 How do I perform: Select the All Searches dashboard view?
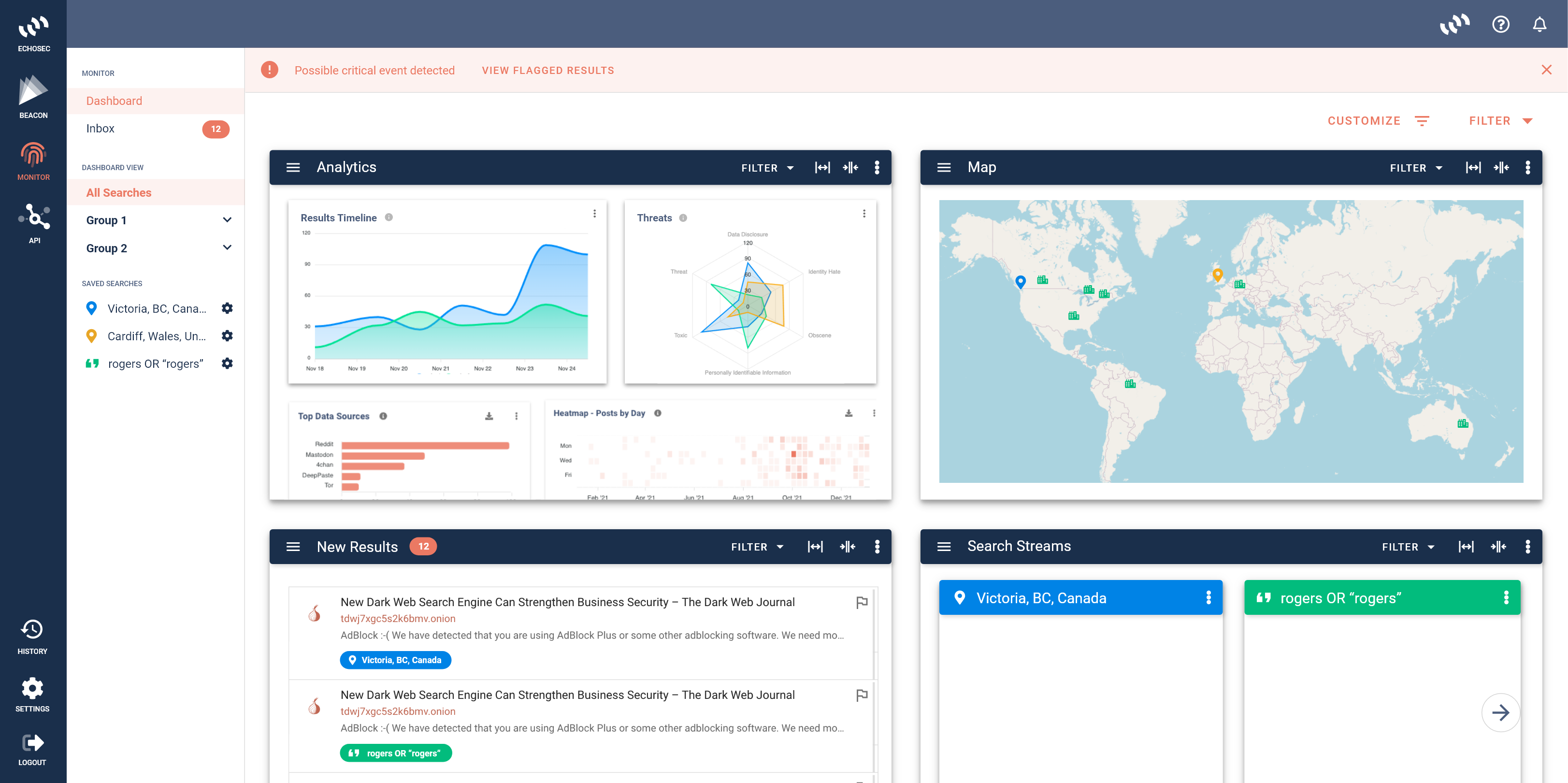[119, 192]
